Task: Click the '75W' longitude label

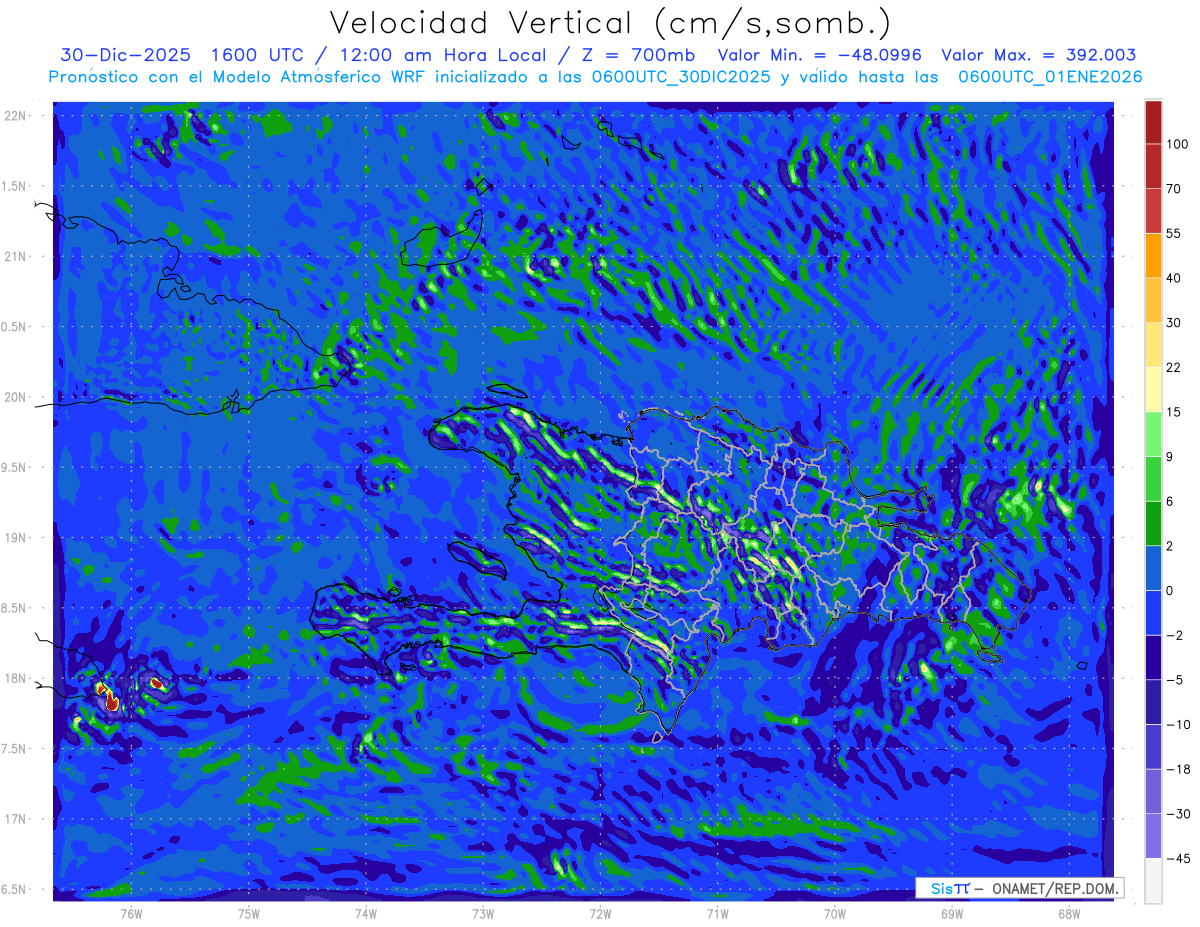Action: point(249,913)
